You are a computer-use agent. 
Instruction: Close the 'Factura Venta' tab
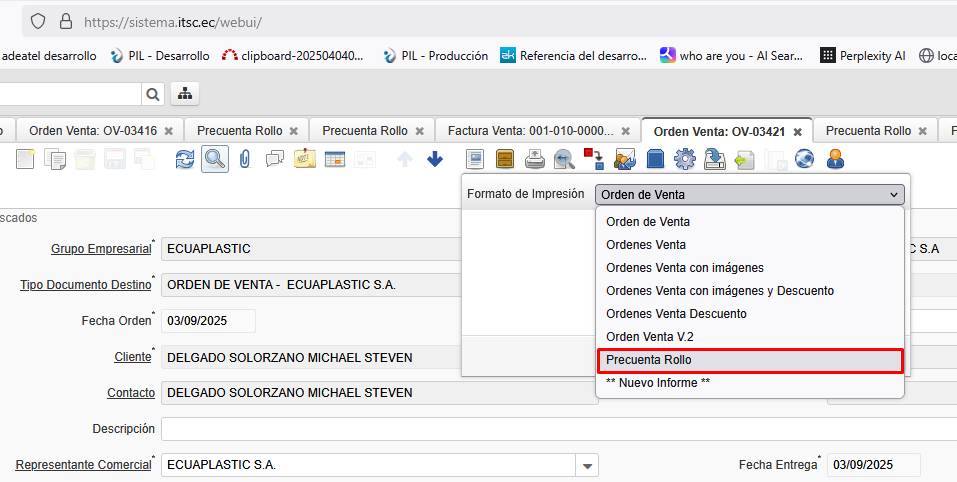pos(626,131)
